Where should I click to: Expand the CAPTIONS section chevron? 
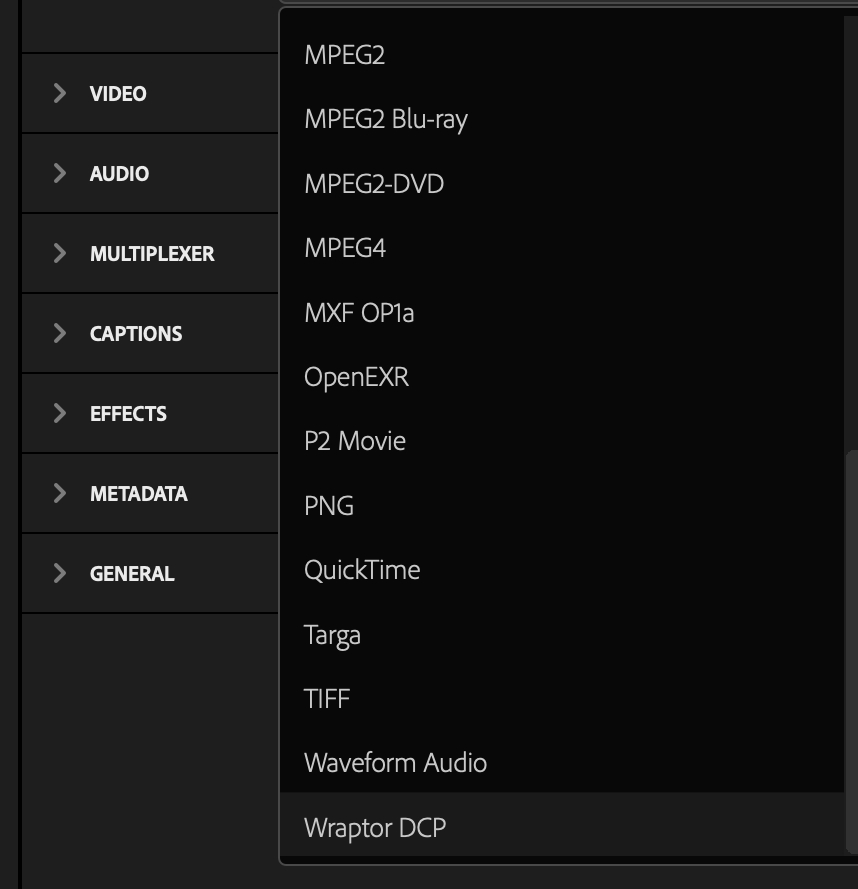tap(60, 333)
